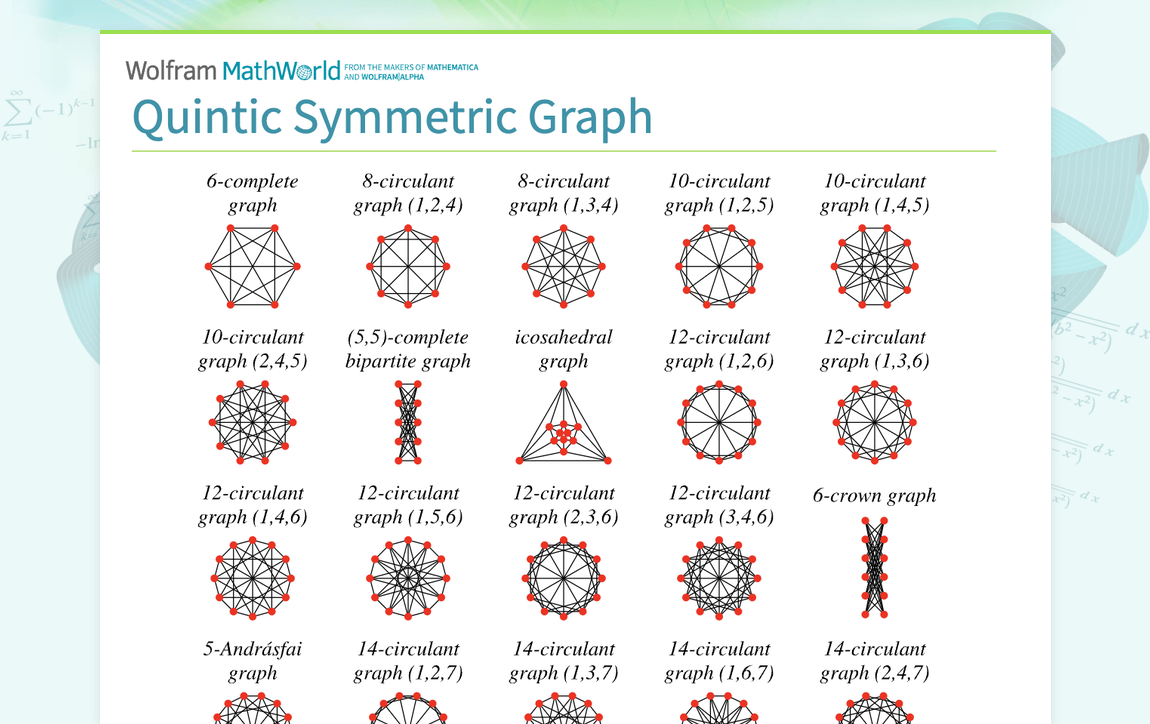The image size is (1150, 724).
Task: Select the icosahedral graph thumbnail
Action: coord(562,424)
